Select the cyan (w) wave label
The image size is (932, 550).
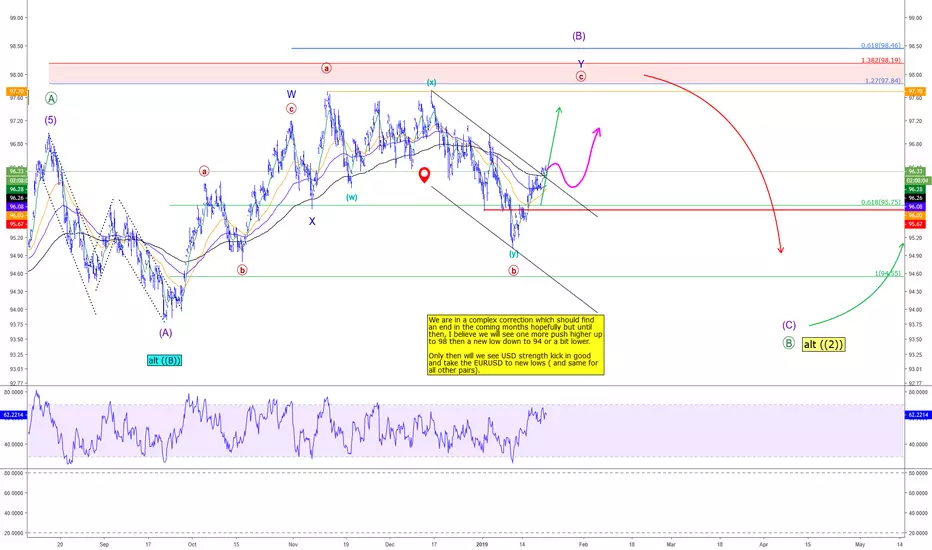(x=352, y=197)
